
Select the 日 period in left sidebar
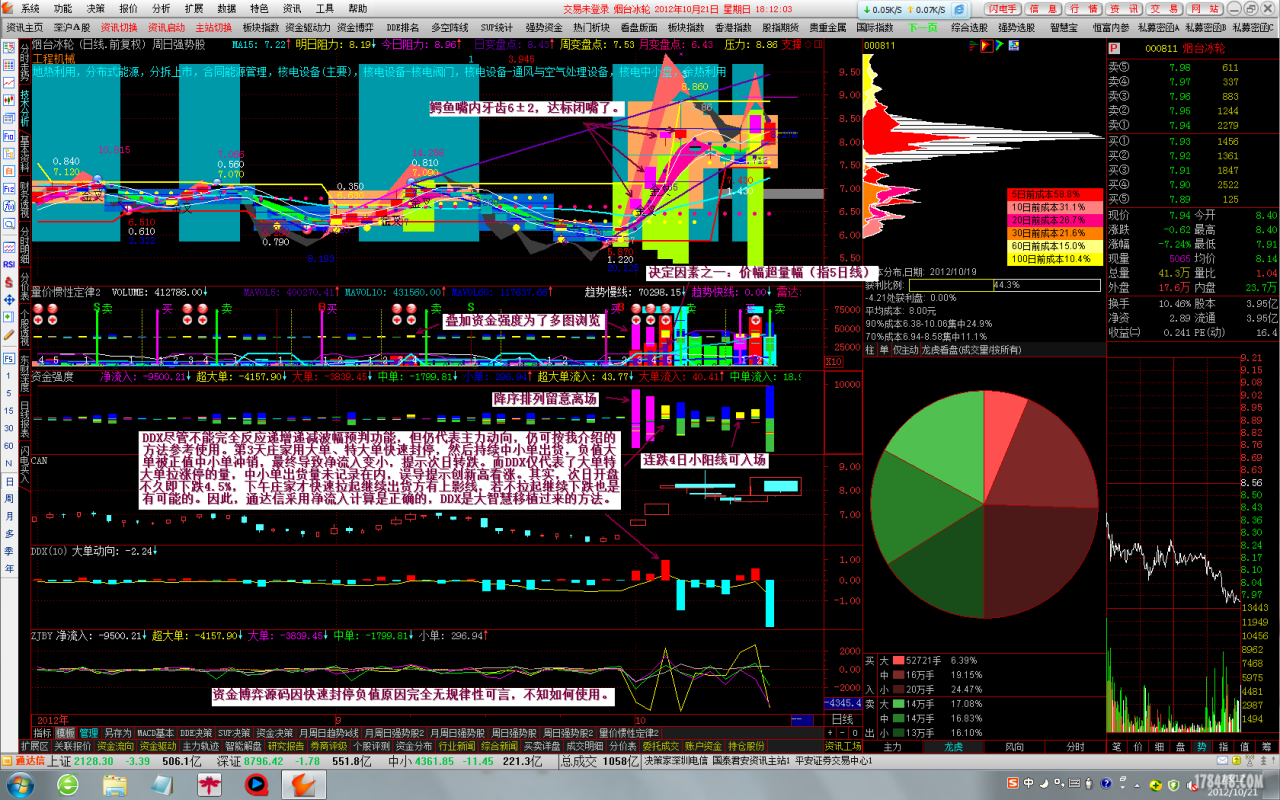[9, 481]
